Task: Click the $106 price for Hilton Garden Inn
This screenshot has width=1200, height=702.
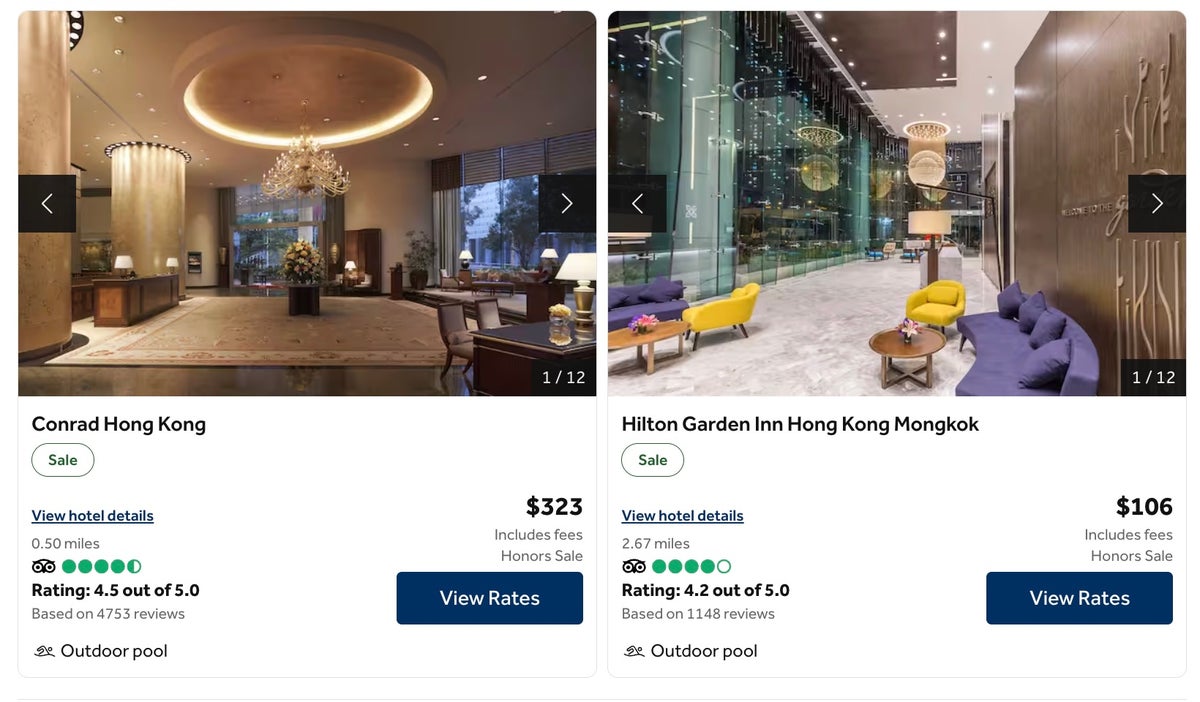Action: [1144, 507]
